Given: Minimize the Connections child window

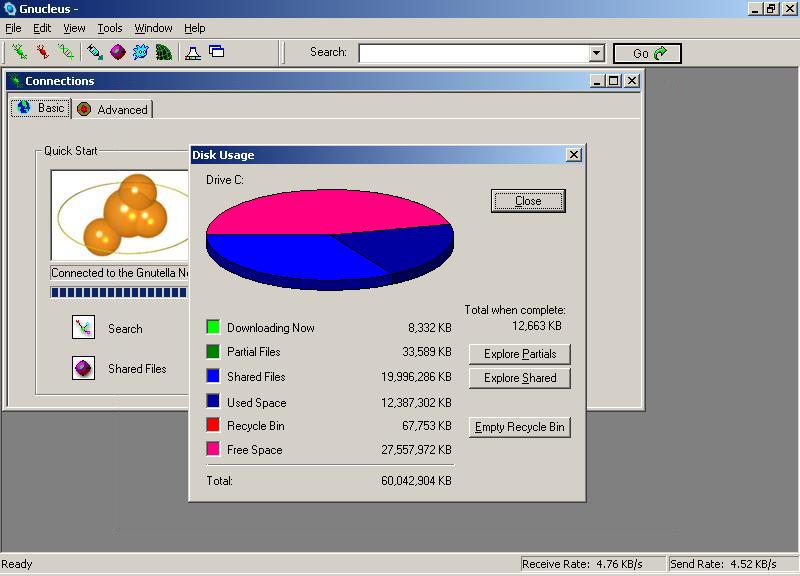Looking at the screenshot, I should (597, 81).
